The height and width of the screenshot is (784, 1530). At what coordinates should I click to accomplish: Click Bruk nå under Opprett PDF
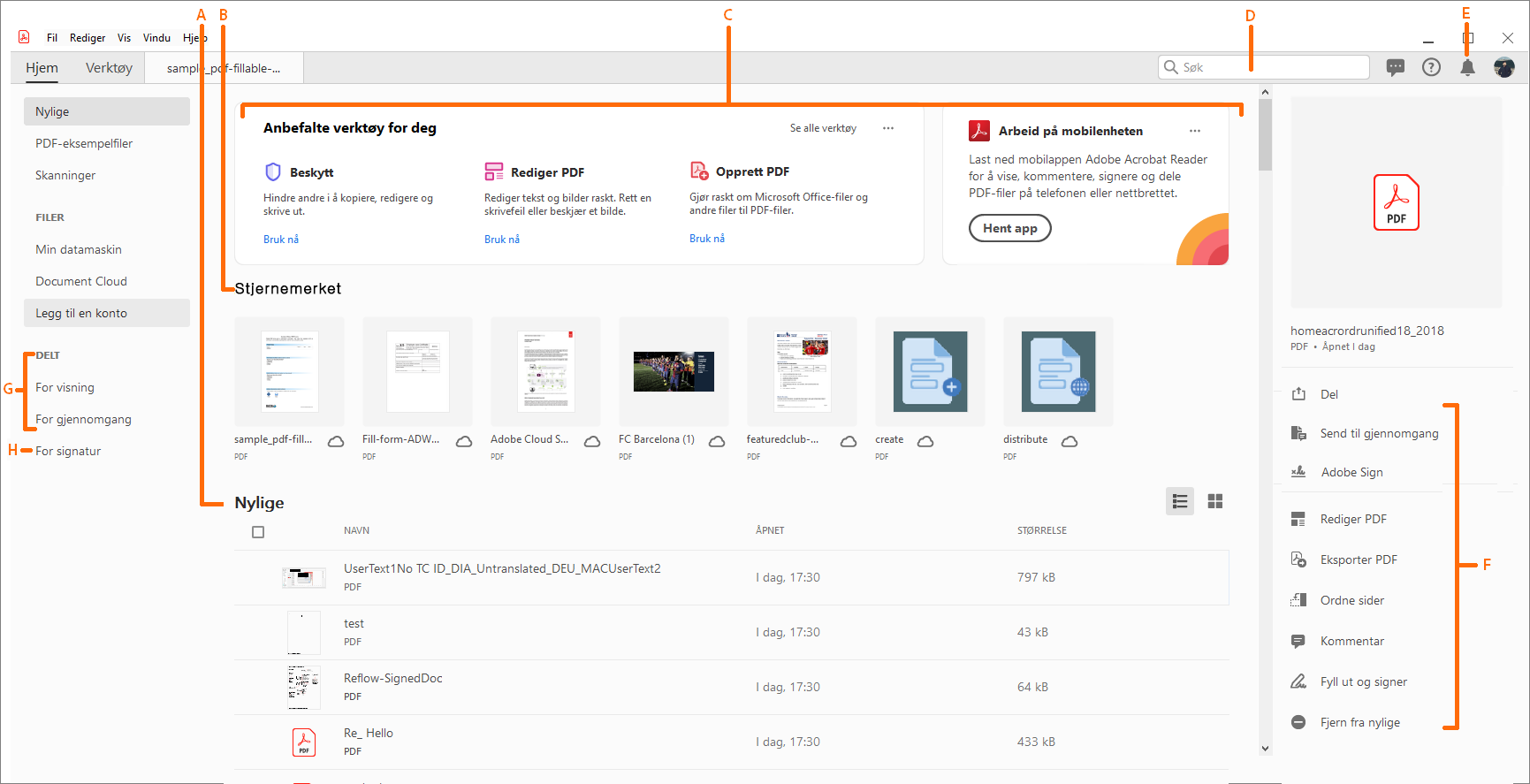[x=707, y=239]
